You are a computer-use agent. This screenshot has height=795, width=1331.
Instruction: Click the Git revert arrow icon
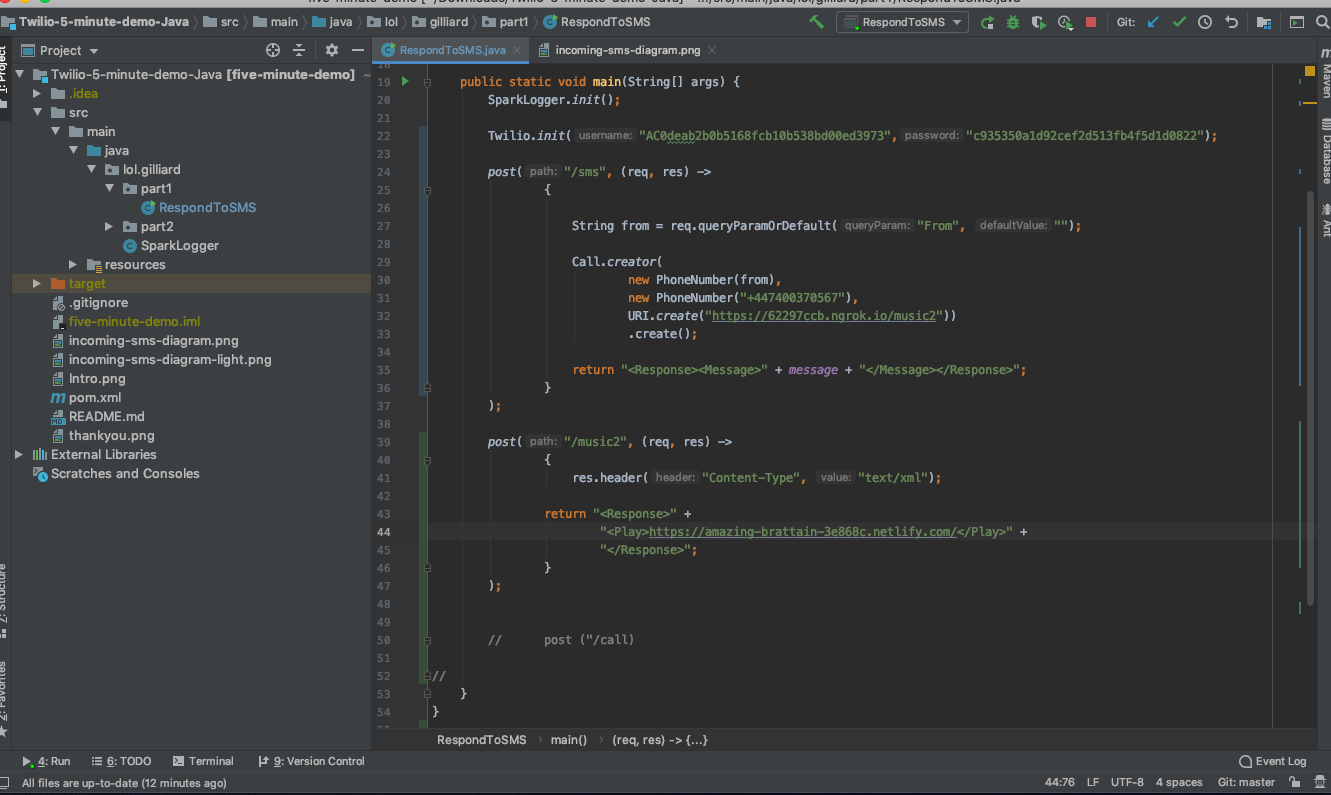1231,22
